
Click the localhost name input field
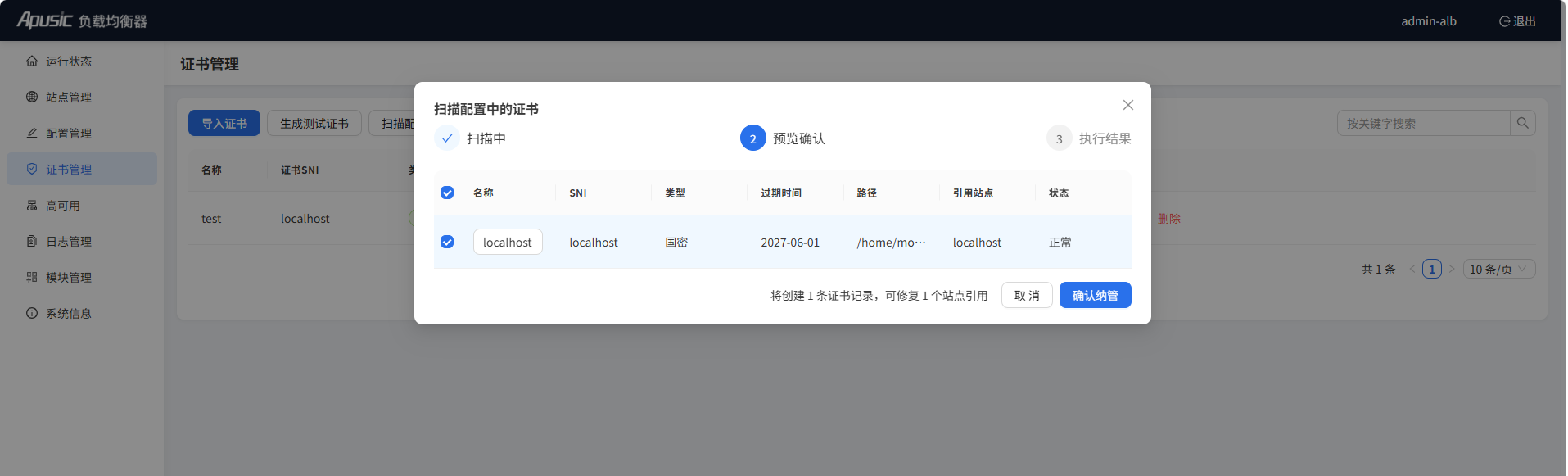[x=508, y=242]
